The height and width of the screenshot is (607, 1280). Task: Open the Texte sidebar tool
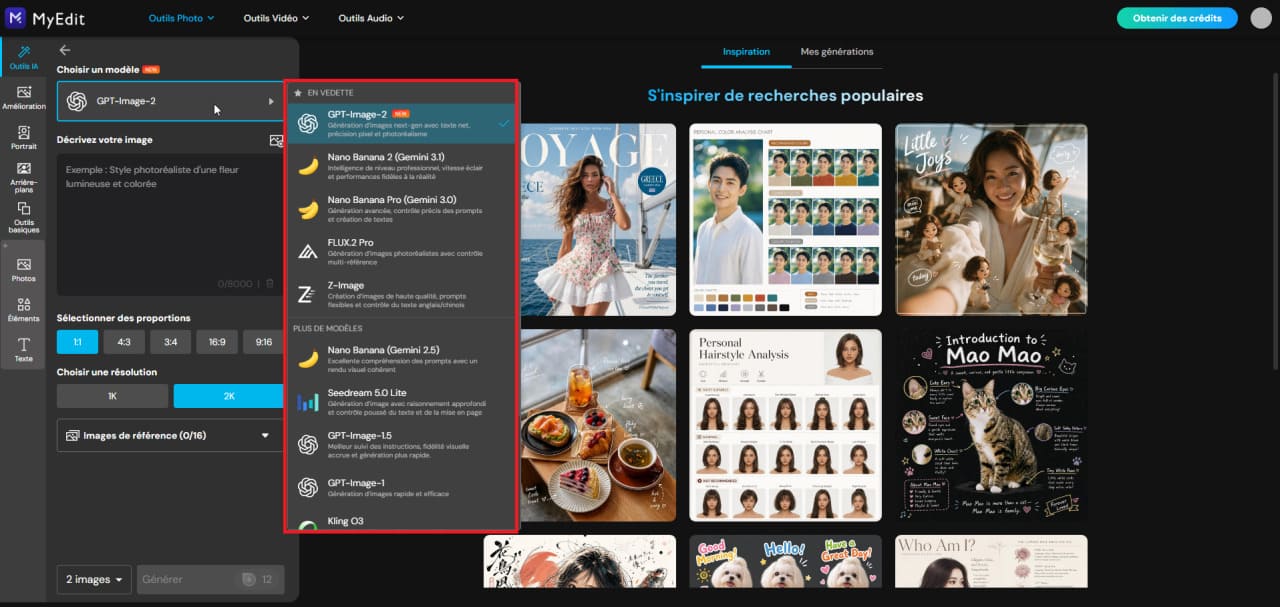click(23, 350)
